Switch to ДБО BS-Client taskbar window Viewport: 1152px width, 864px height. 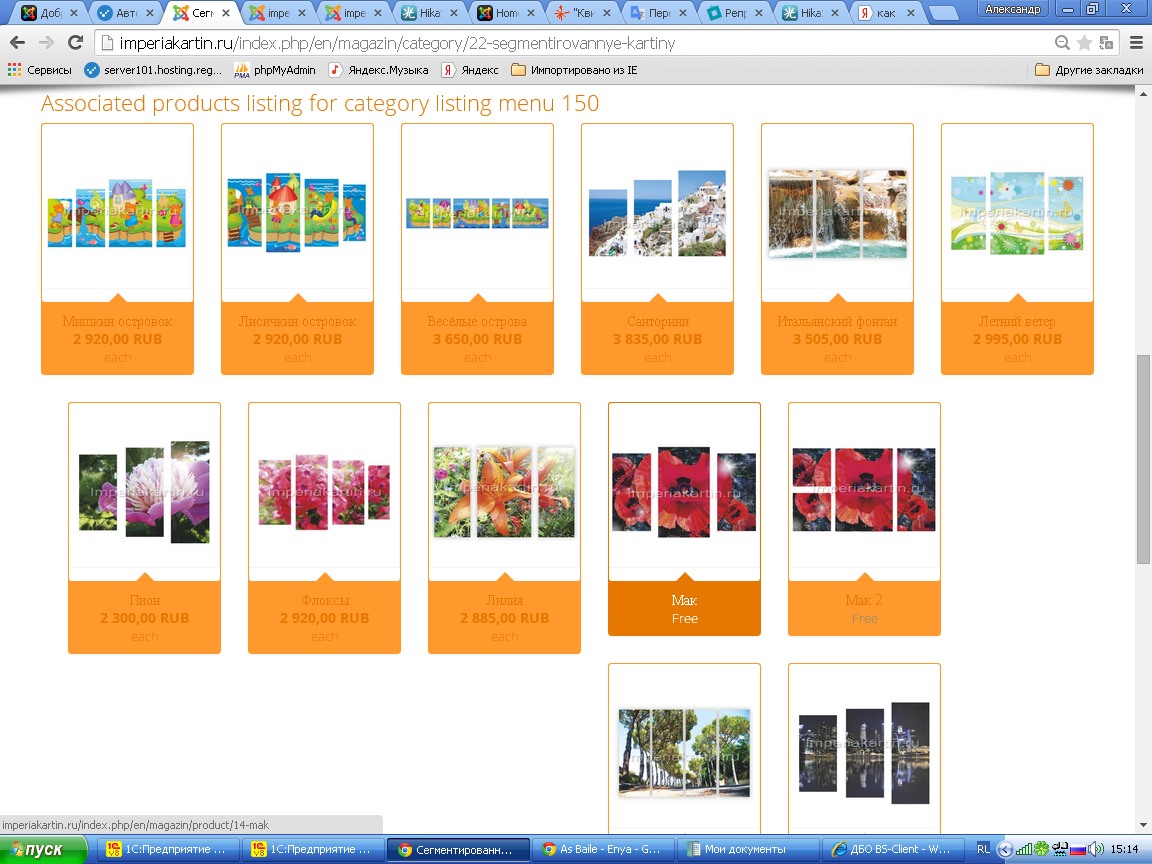892,849
